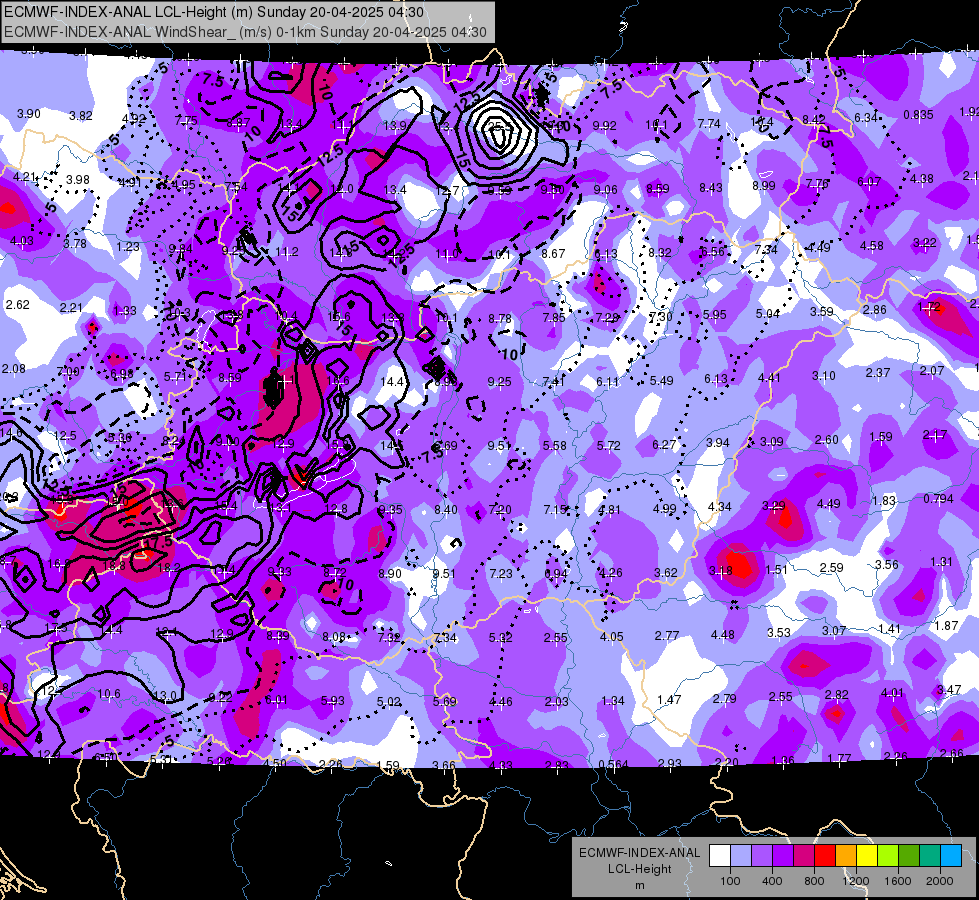Screen dimensions: 979x900
Task: Select the orange legend swatch
Action: [x=846, y=856]
